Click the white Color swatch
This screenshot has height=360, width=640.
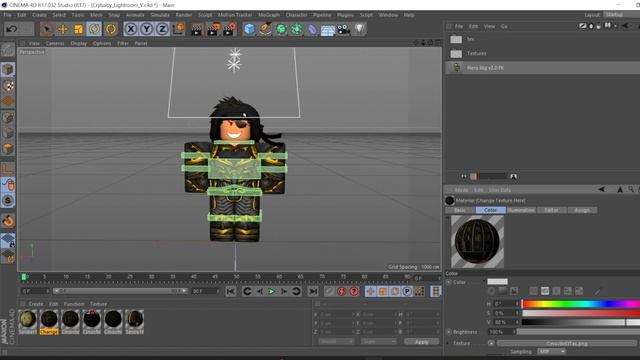[498, 282]
